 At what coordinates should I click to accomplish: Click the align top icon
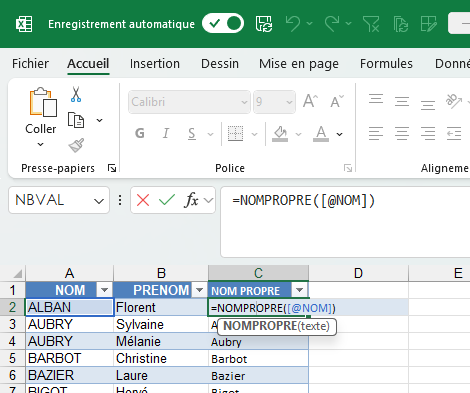click(376, 99)
